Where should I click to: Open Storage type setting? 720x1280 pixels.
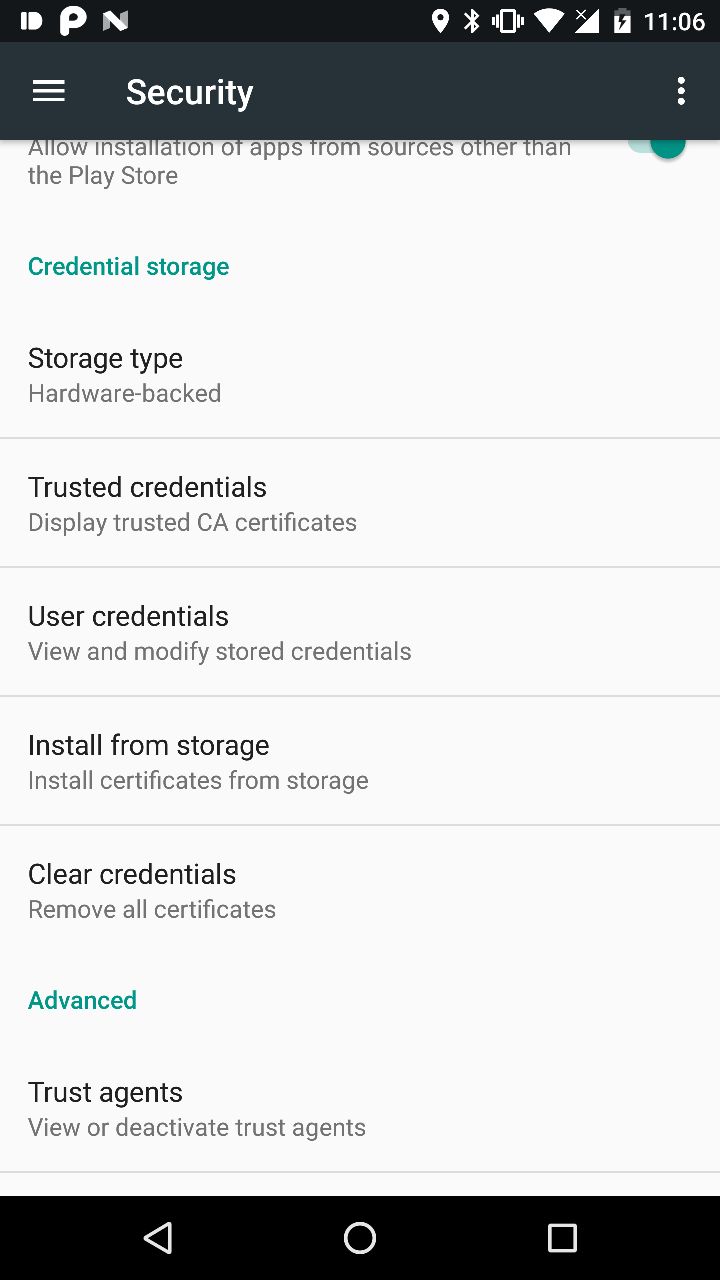[x=360, y=375]
